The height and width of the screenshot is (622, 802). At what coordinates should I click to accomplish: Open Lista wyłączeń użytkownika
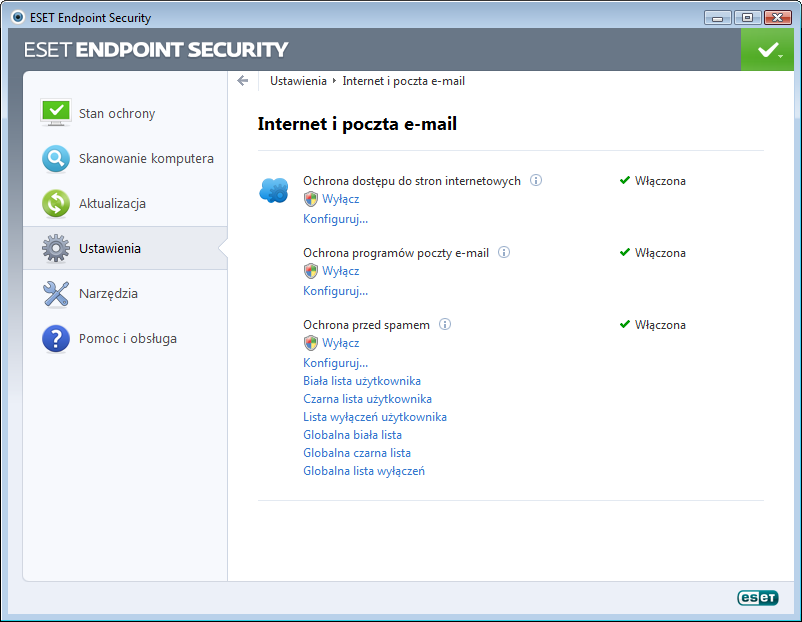375,417
